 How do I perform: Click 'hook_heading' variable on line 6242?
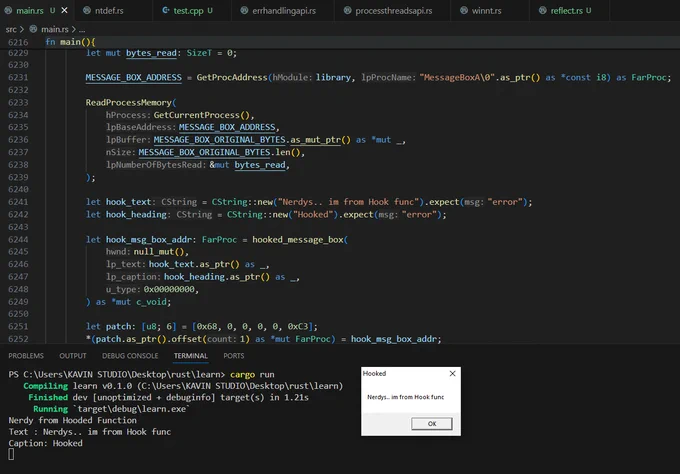point(136,214)
